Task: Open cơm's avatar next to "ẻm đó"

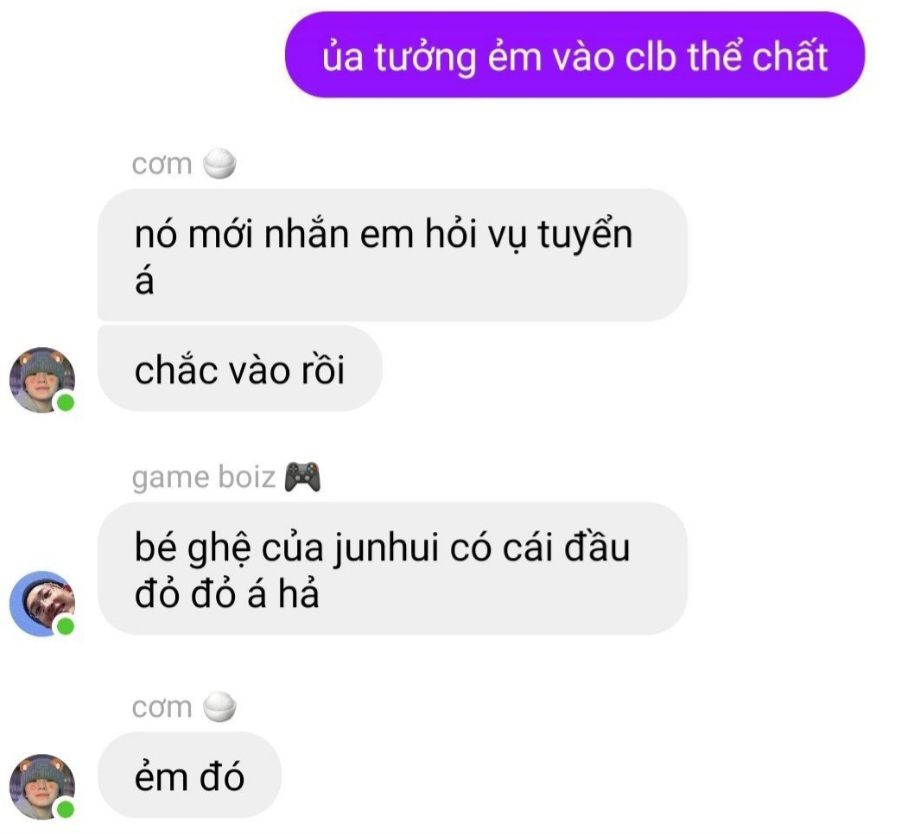Action: tap(42, 787)
